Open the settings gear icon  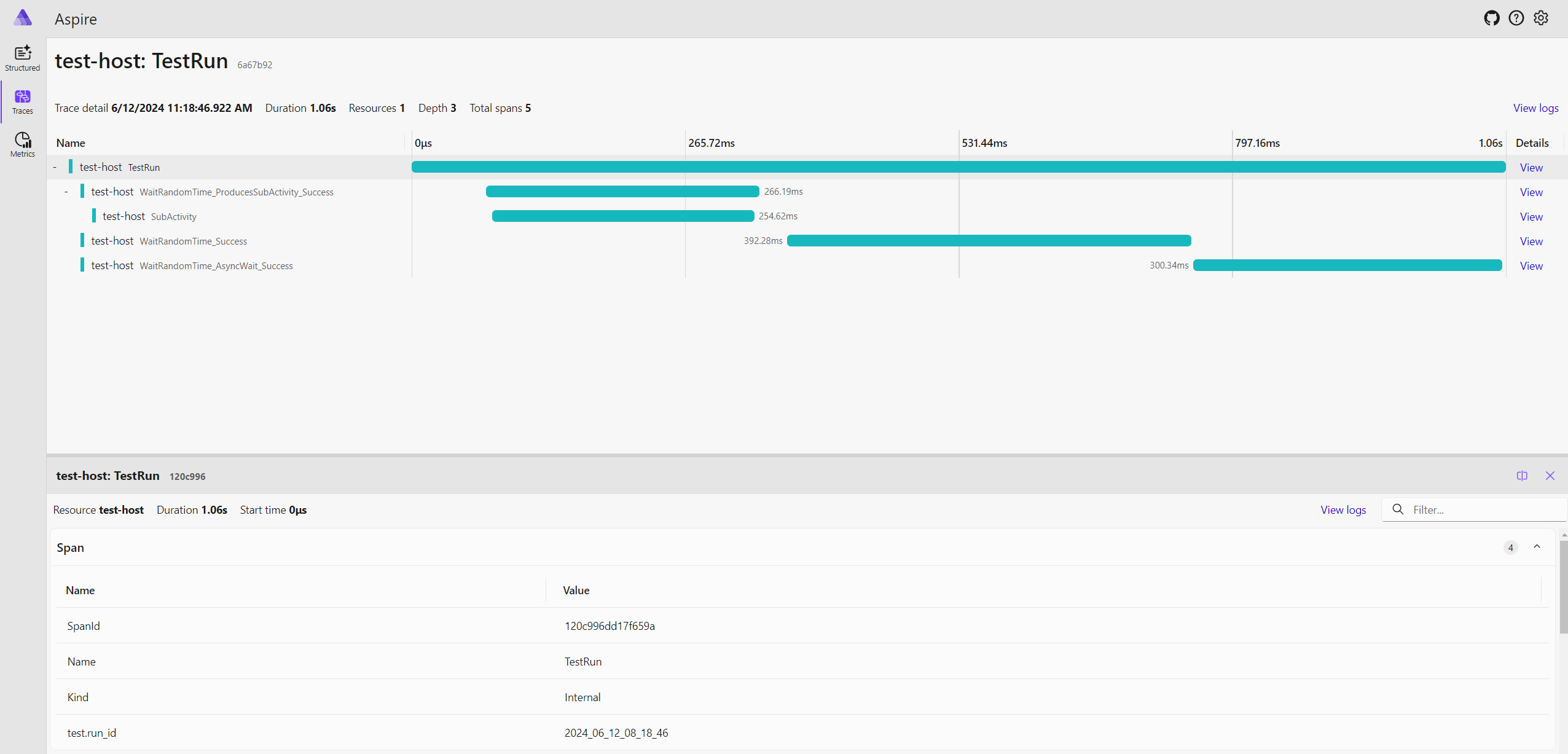1540,18
